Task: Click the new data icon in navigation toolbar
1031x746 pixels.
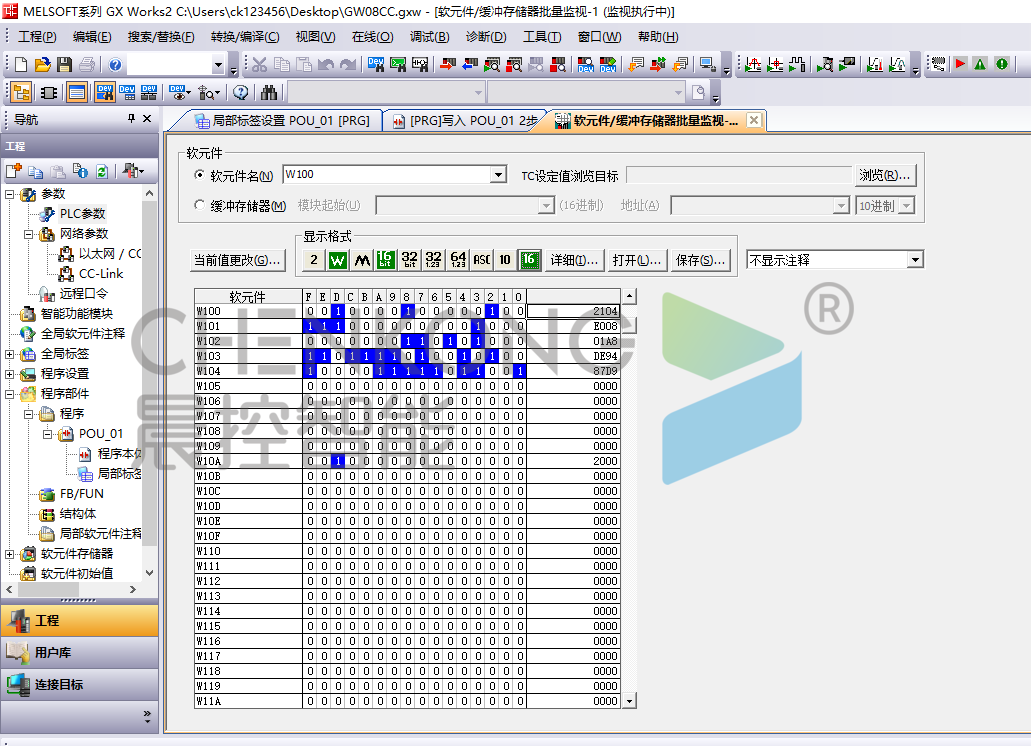Action: (14, 172)
